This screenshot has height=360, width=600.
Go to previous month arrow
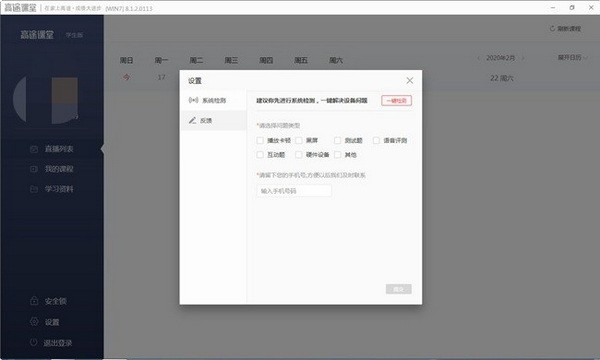(x=478, y=58)
